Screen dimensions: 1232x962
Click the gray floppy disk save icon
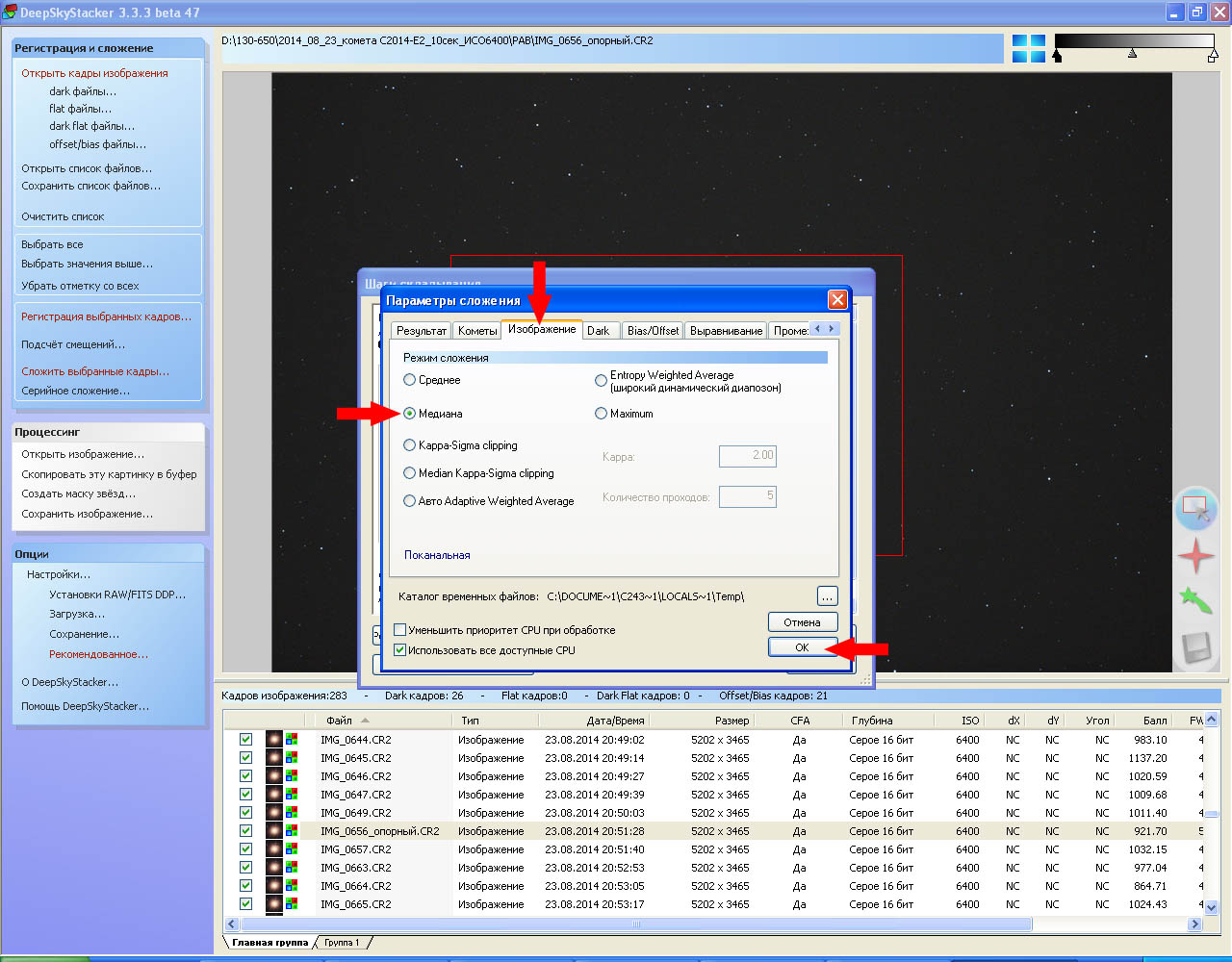[x=1195, y=647]
